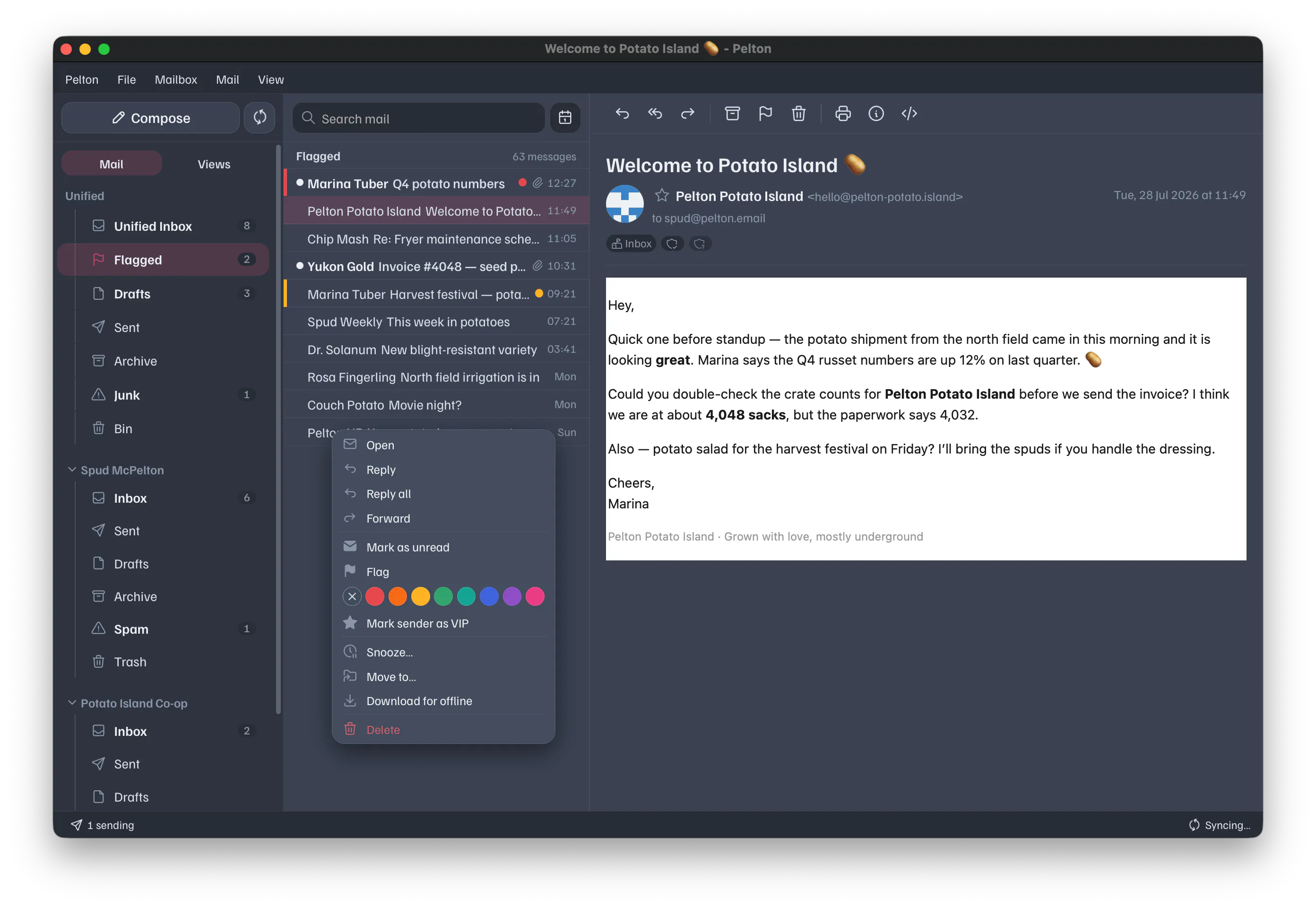Select the Flagged folder in the sidebar

pos(164,260)
